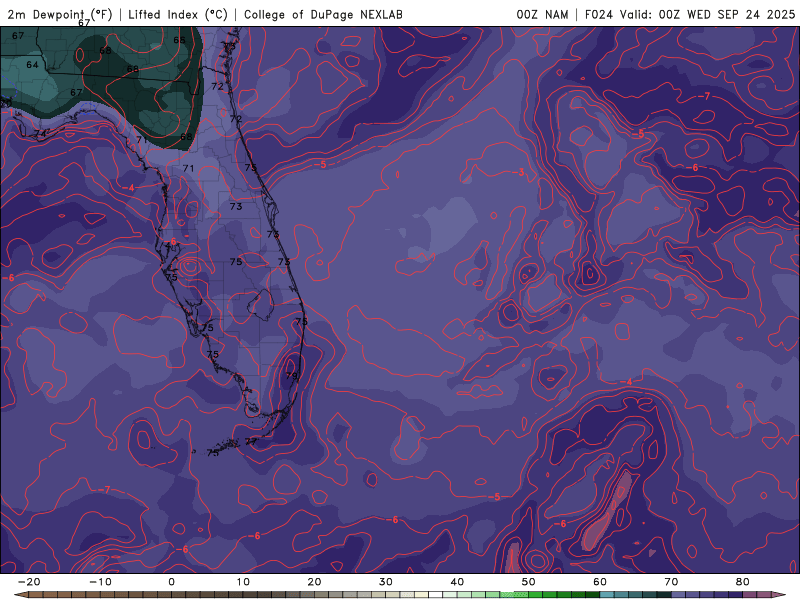Click the "-10" colorbar label
800x600 pixels.
pyautogui.click(x=100, y=582)
